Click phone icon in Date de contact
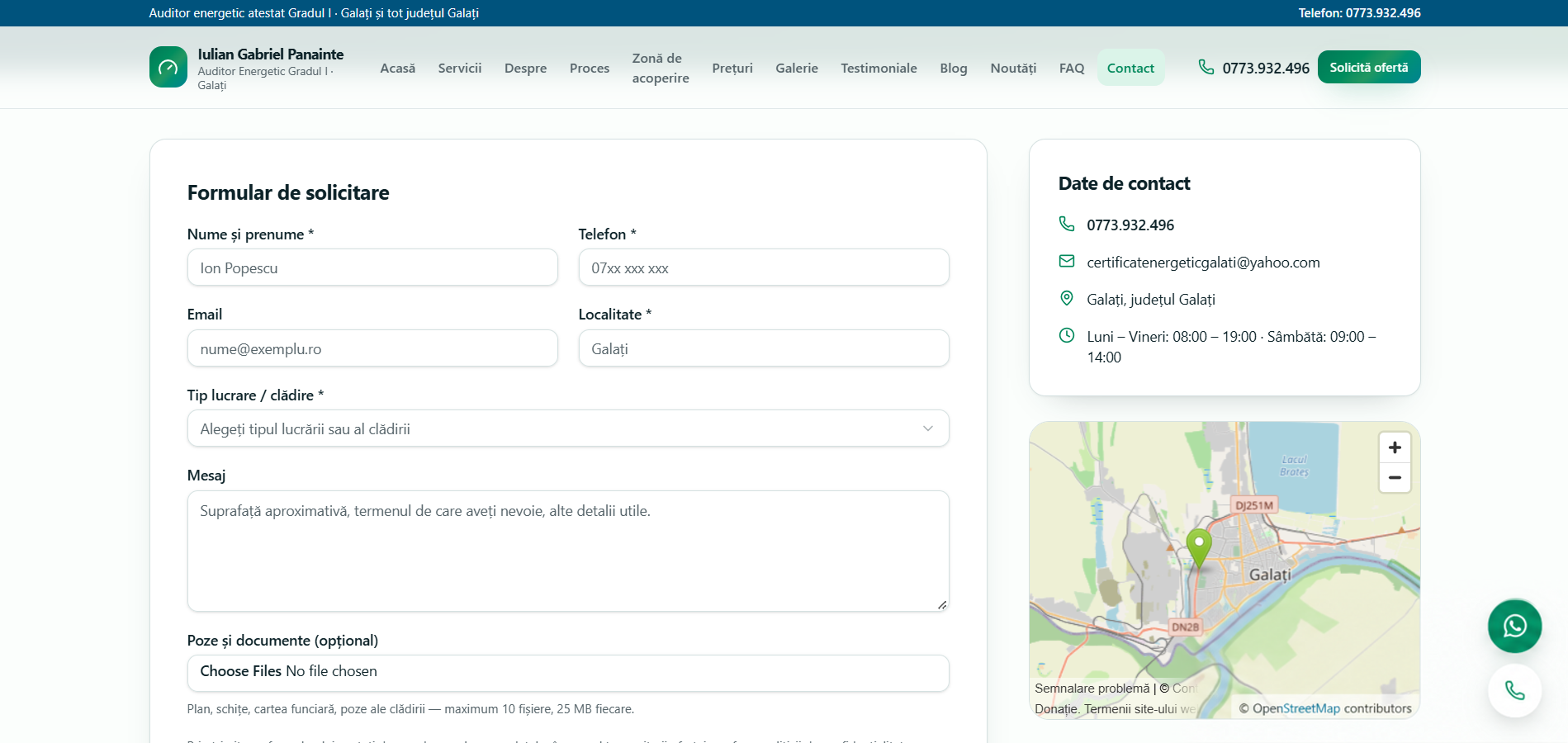Image resolution: width=1568 pixels, height=743 pixels. click(1067, 224)
